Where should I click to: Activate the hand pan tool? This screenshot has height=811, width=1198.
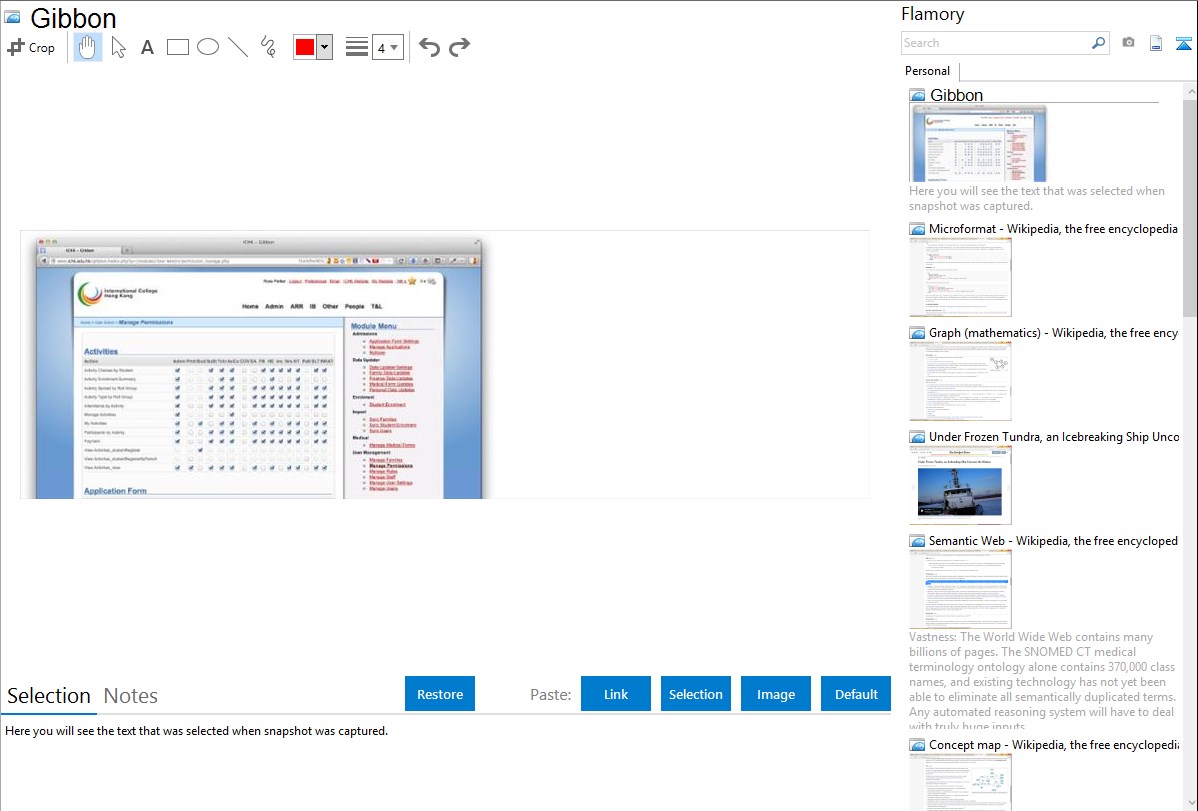88,47
